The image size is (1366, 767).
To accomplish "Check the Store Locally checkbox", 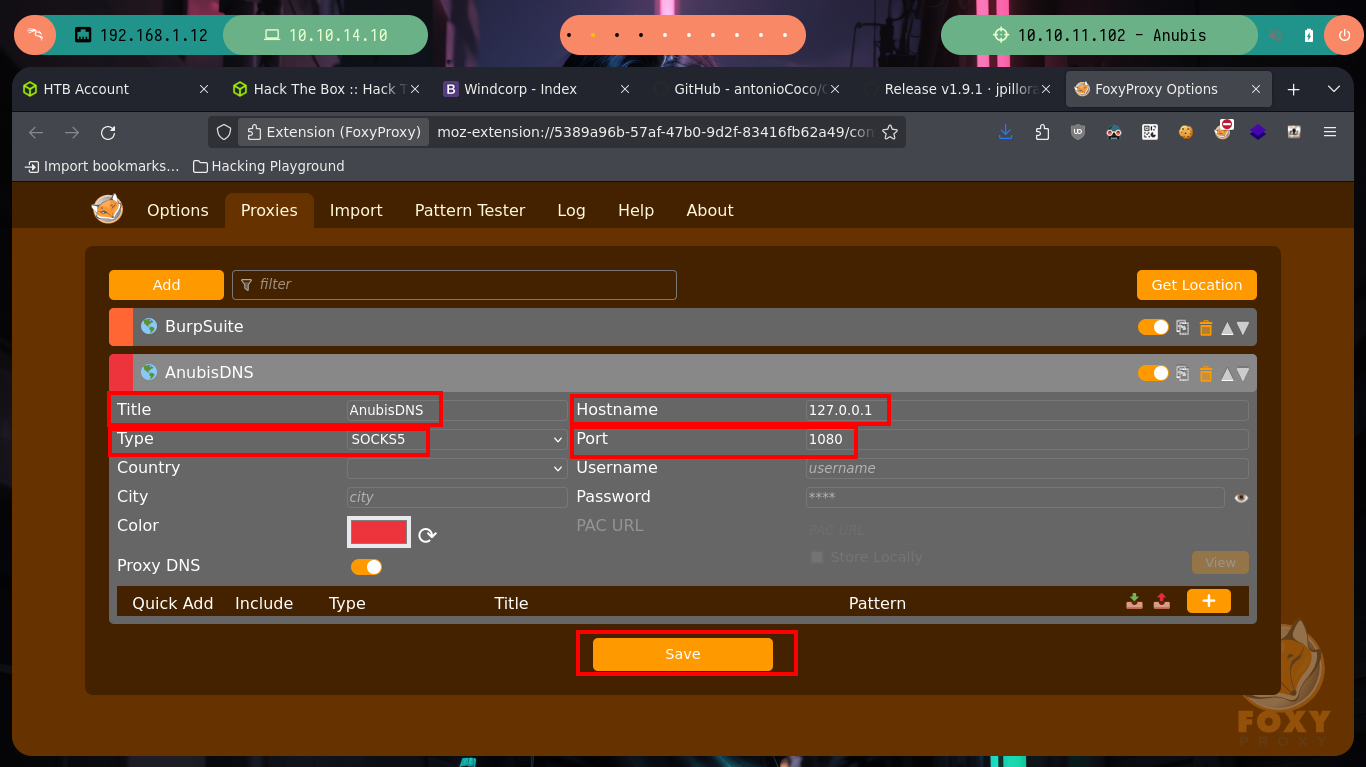I will (816, 557).
